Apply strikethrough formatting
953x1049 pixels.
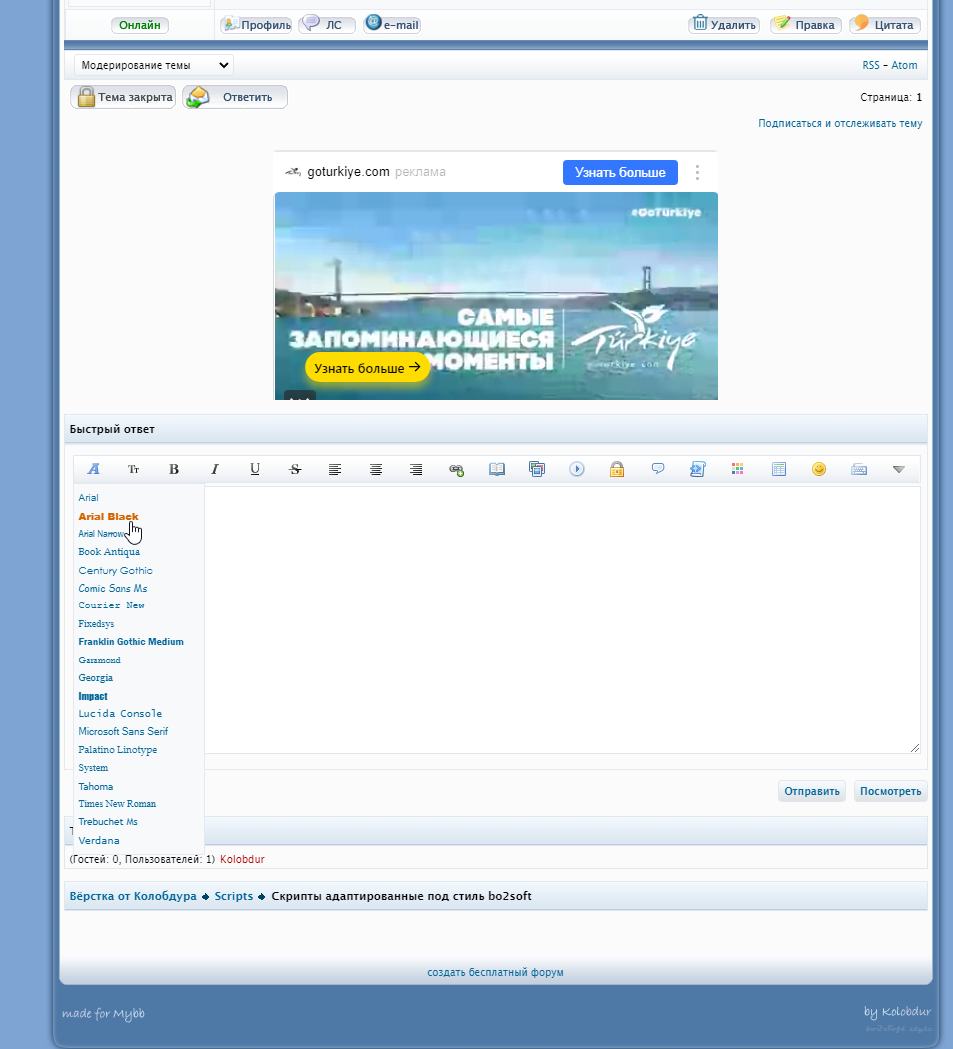[x=295, y=469]
